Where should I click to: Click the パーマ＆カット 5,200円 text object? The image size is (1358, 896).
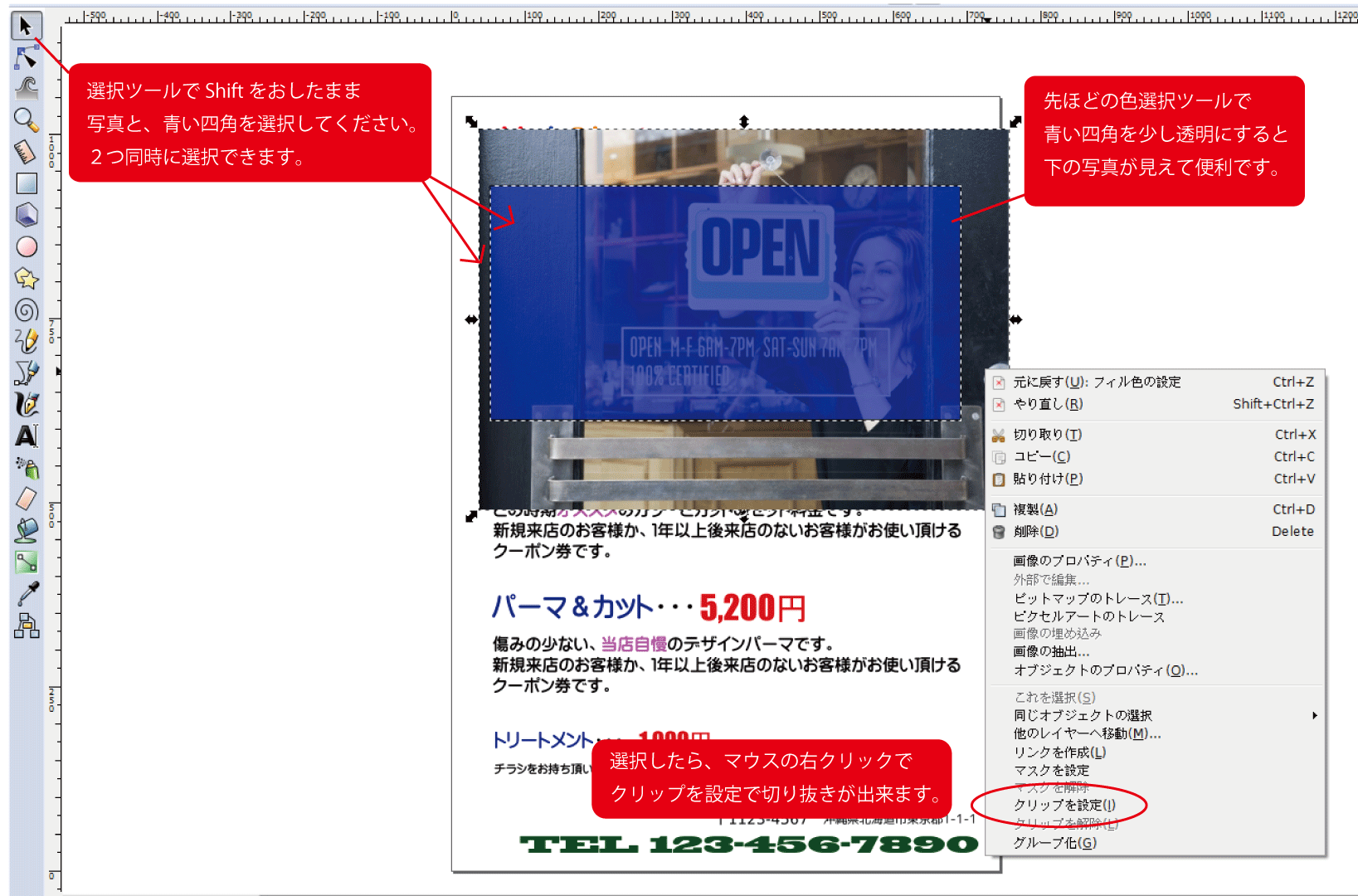pyautogui.click(x=649, y=608)
